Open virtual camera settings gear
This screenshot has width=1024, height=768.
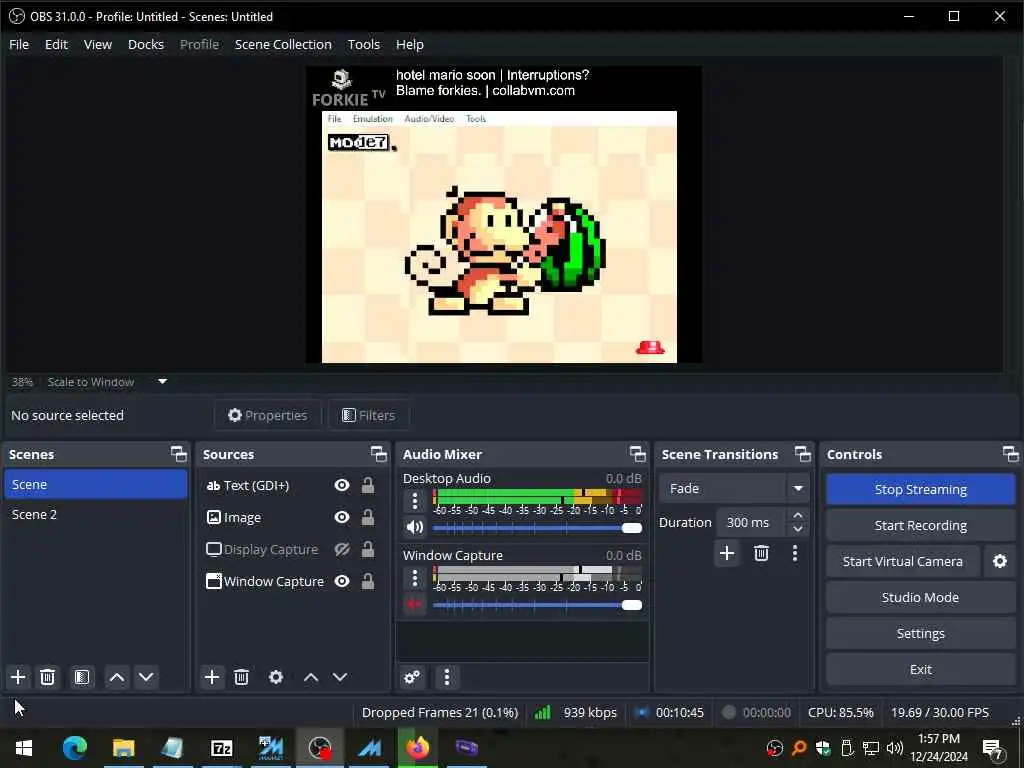click(1000, 562)
